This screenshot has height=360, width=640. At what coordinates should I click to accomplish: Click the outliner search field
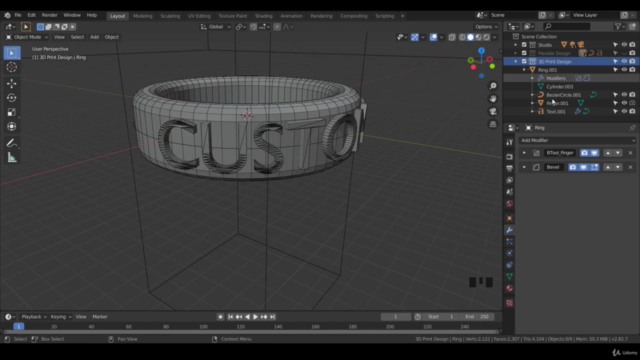(x=567, y=27)
